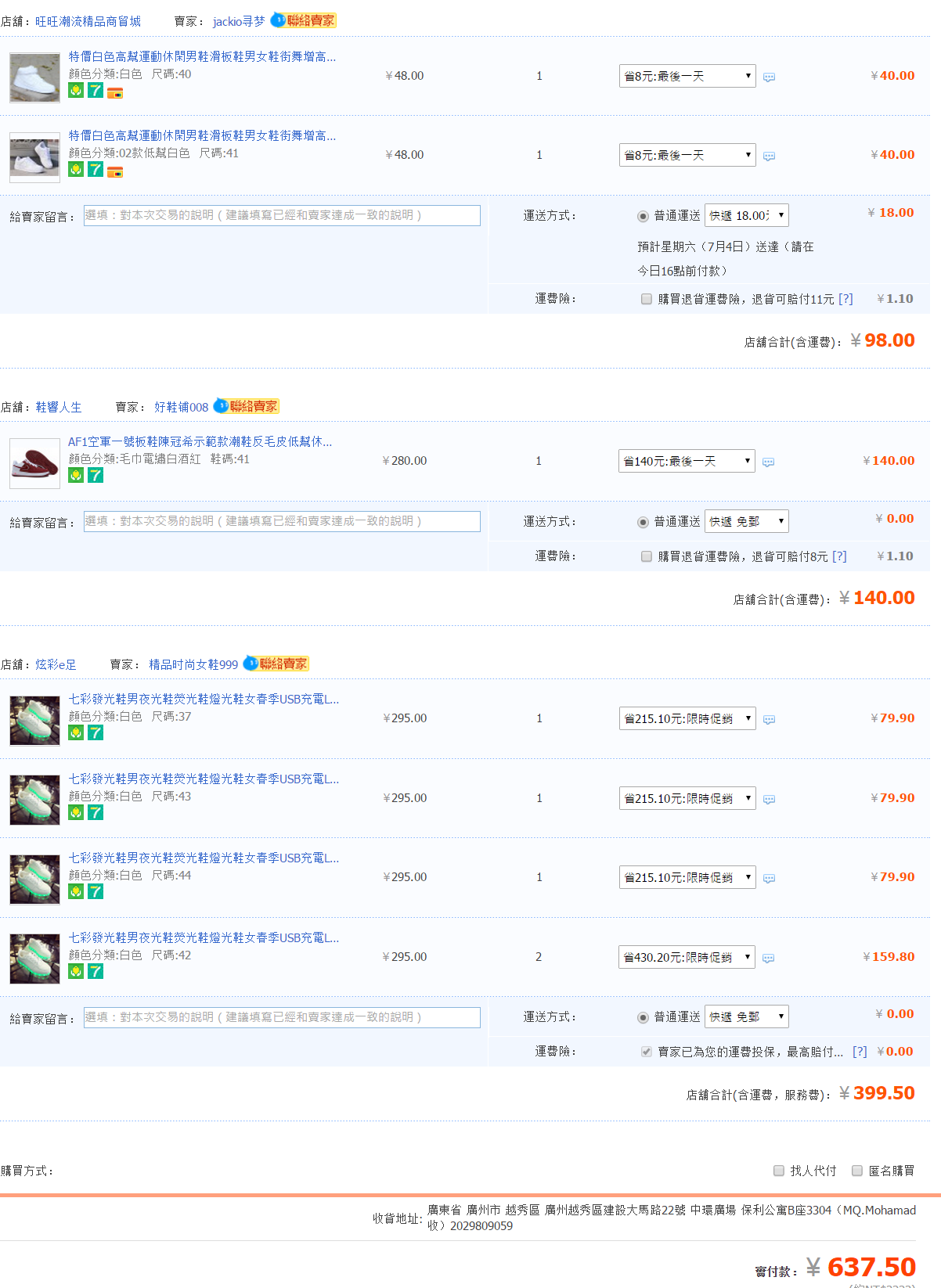The width and height of the screenshot is (941, 1288).
Task: Click the 聯絡賣家 icon next to jackio寻梦
Action: tap(303, 20)
